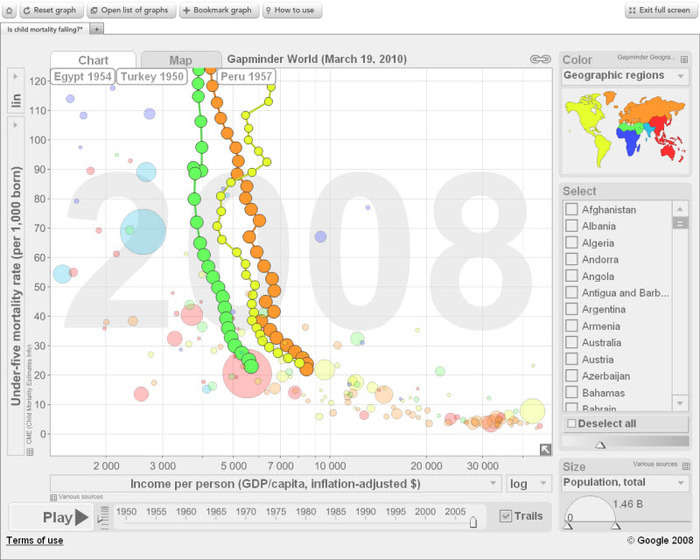
Task: Check the Afghanistan checkbox
Action: [x=571, y=209]
